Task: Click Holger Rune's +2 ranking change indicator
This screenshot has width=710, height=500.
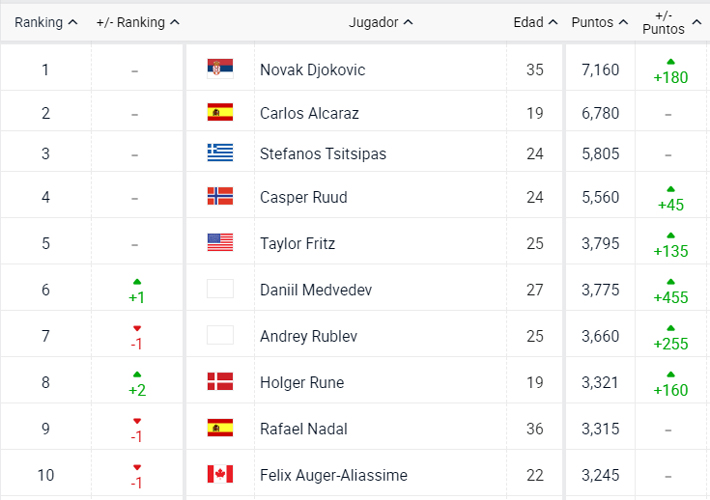Action: (x=137, y=384)
